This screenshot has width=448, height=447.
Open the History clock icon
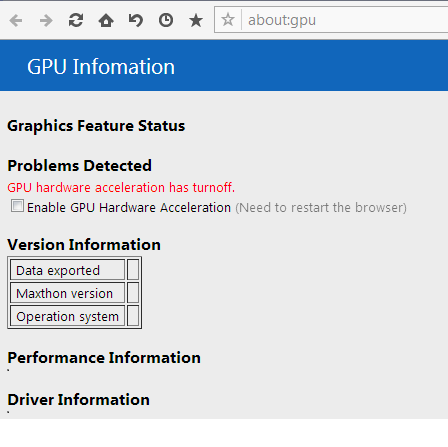click(x=166, y=21)
